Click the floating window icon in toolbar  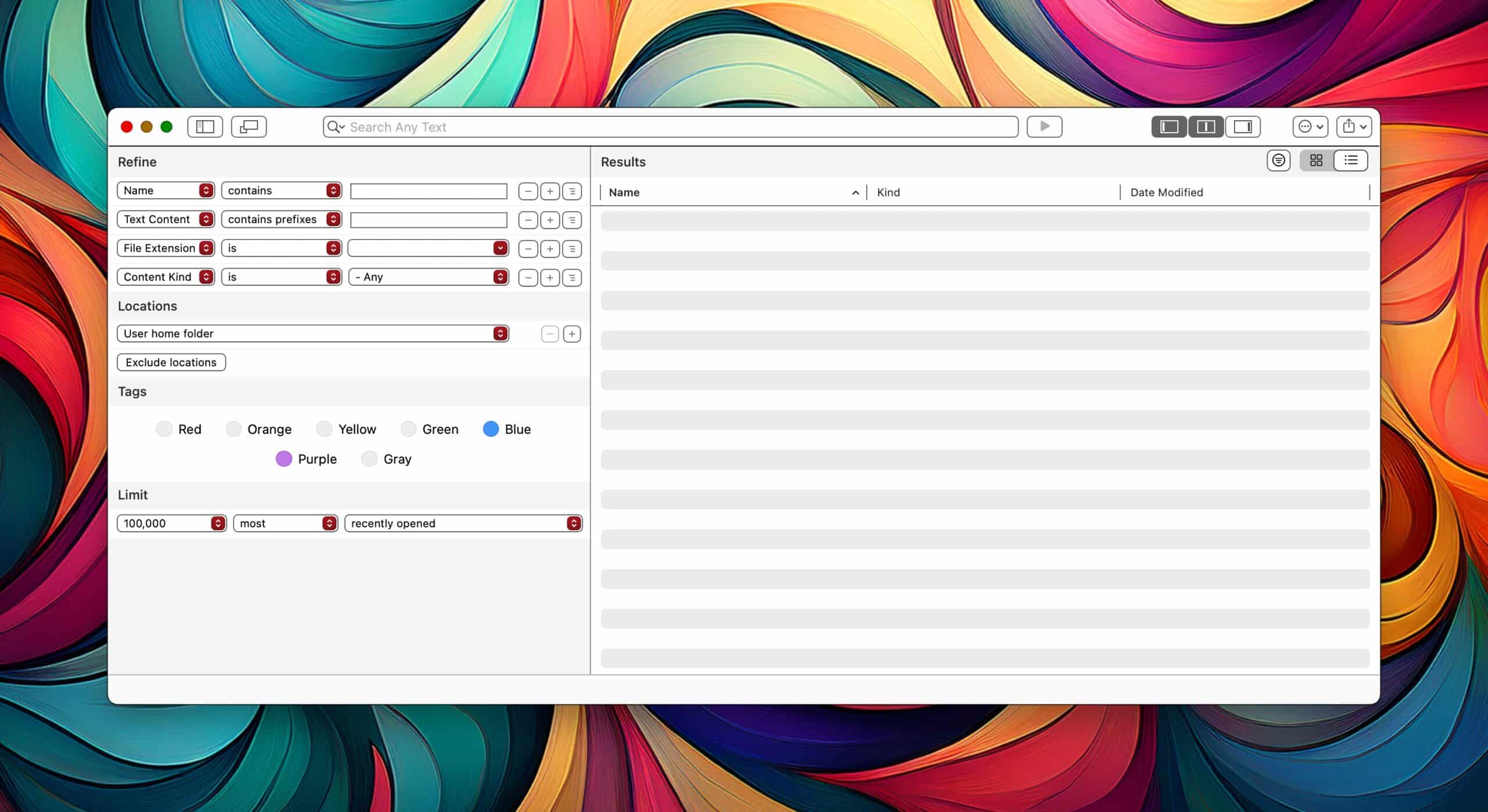[x=249, y=127]
